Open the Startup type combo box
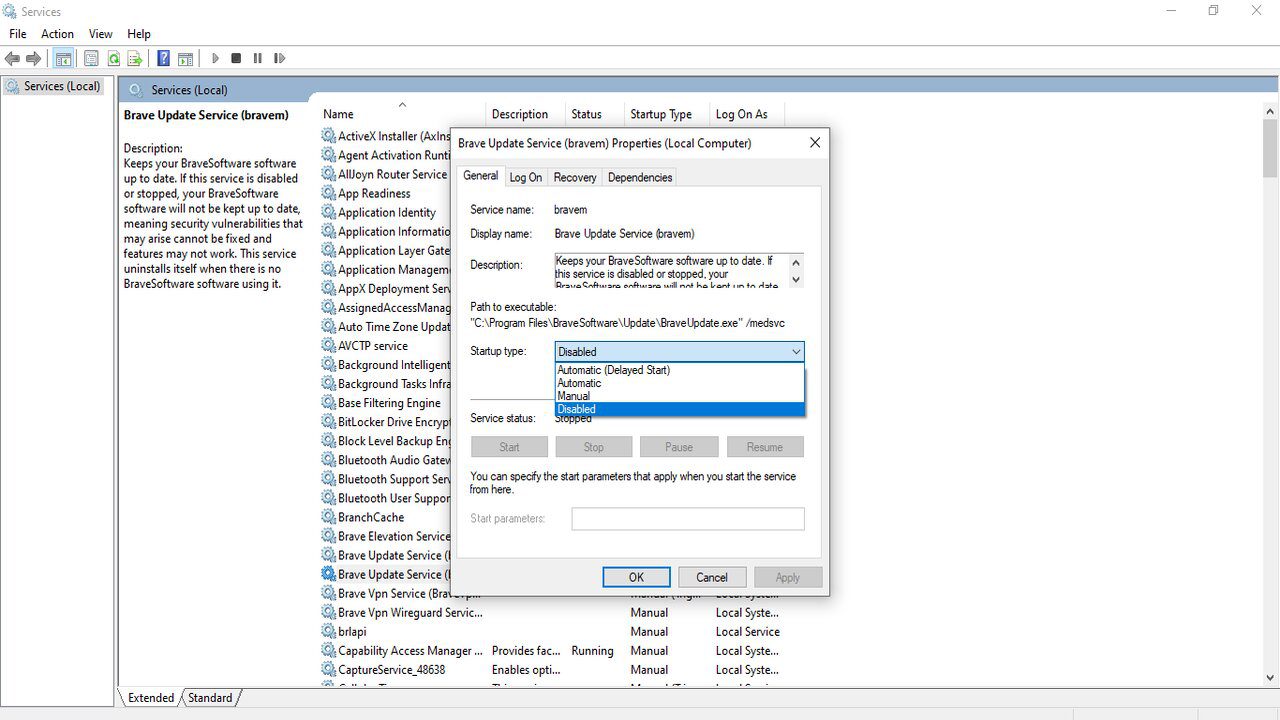Screen dimensions: 1280x720 pyautogui.click(x=679, y=352)
